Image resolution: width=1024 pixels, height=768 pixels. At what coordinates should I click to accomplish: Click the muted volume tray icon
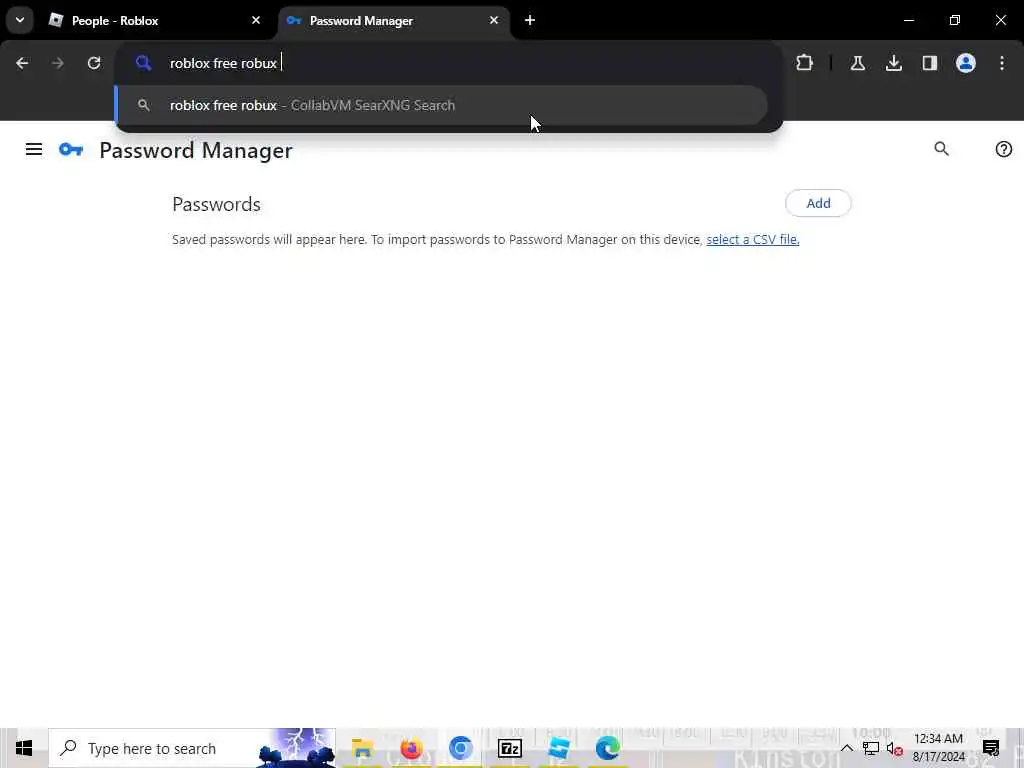895,748
